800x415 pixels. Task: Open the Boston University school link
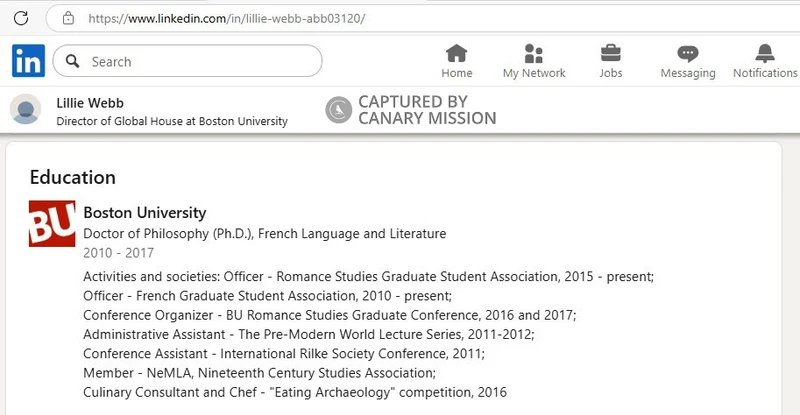point(145,212)
